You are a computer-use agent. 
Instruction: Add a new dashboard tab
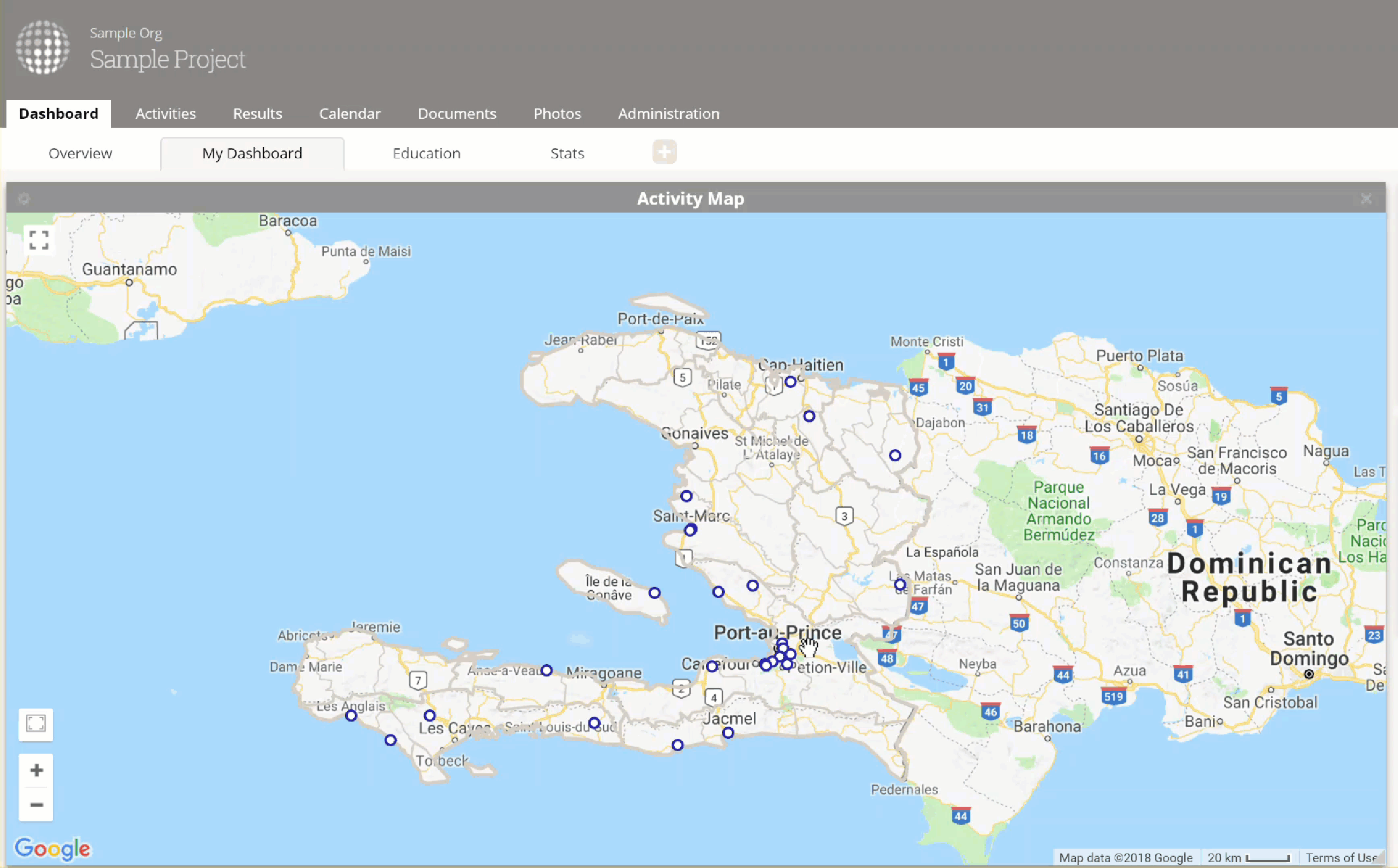(x=664, y=152)
